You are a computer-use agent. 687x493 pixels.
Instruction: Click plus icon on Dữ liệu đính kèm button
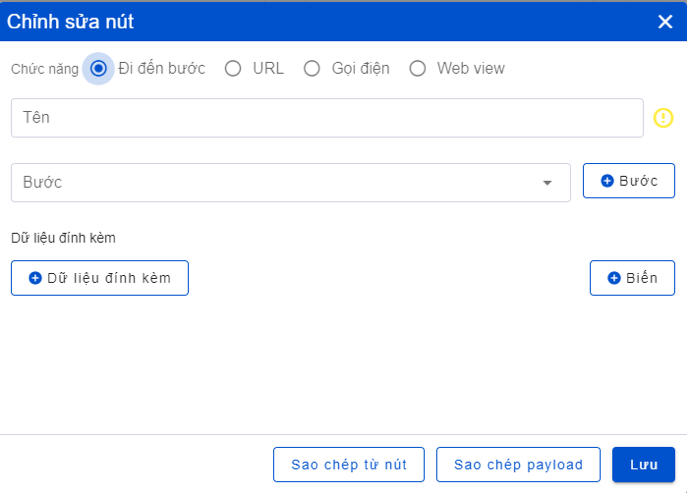[x=35, y=278]
